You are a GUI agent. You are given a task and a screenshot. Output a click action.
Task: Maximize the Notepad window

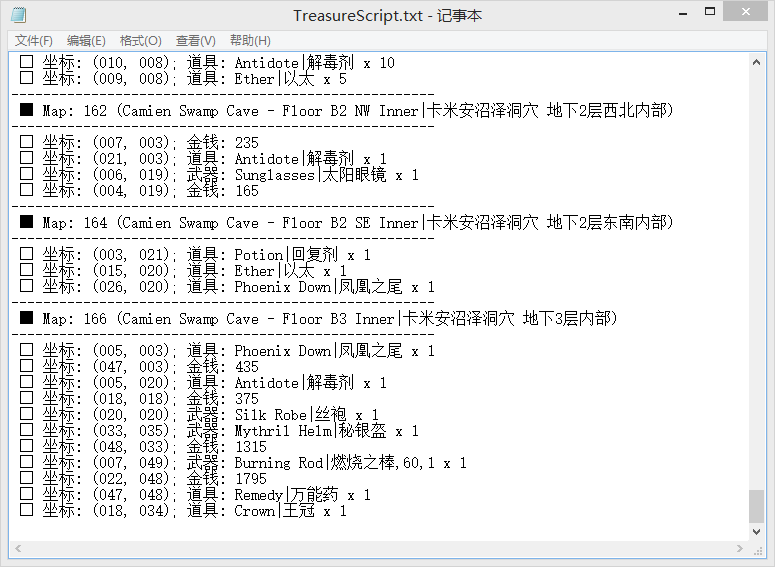[710, 12]
